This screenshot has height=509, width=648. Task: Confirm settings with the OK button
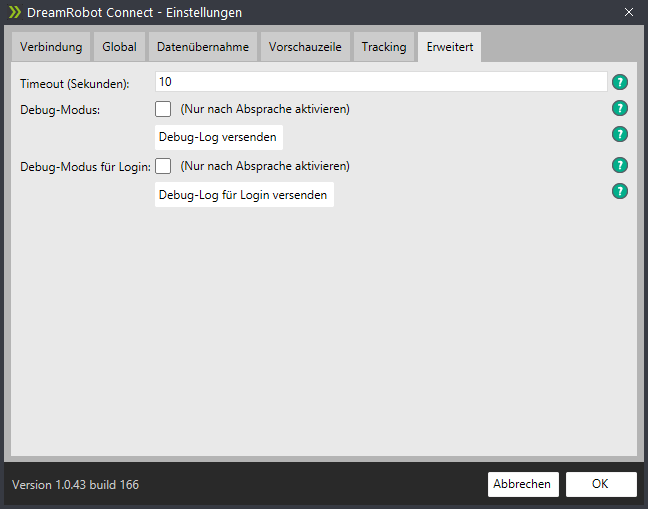[601, 484]
